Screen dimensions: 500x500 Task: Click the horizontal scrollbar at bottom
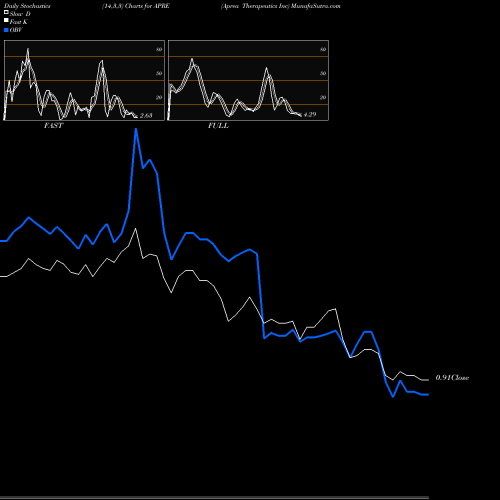(214, 498)
